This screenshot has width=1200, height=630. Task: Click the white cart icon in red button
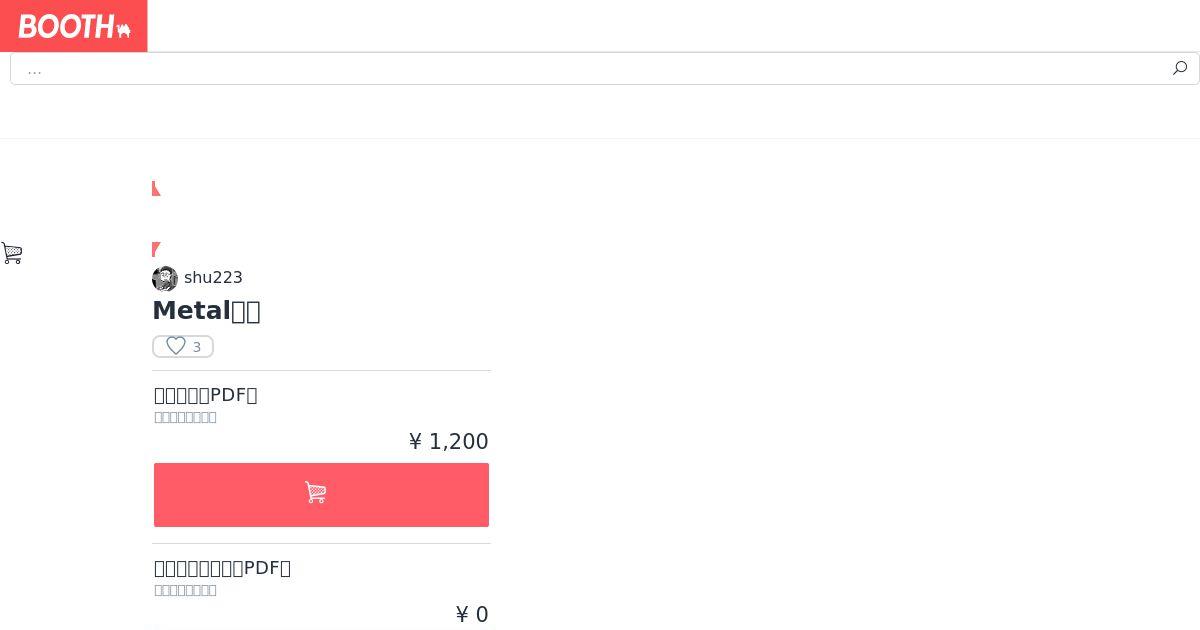tap(316, 492)
